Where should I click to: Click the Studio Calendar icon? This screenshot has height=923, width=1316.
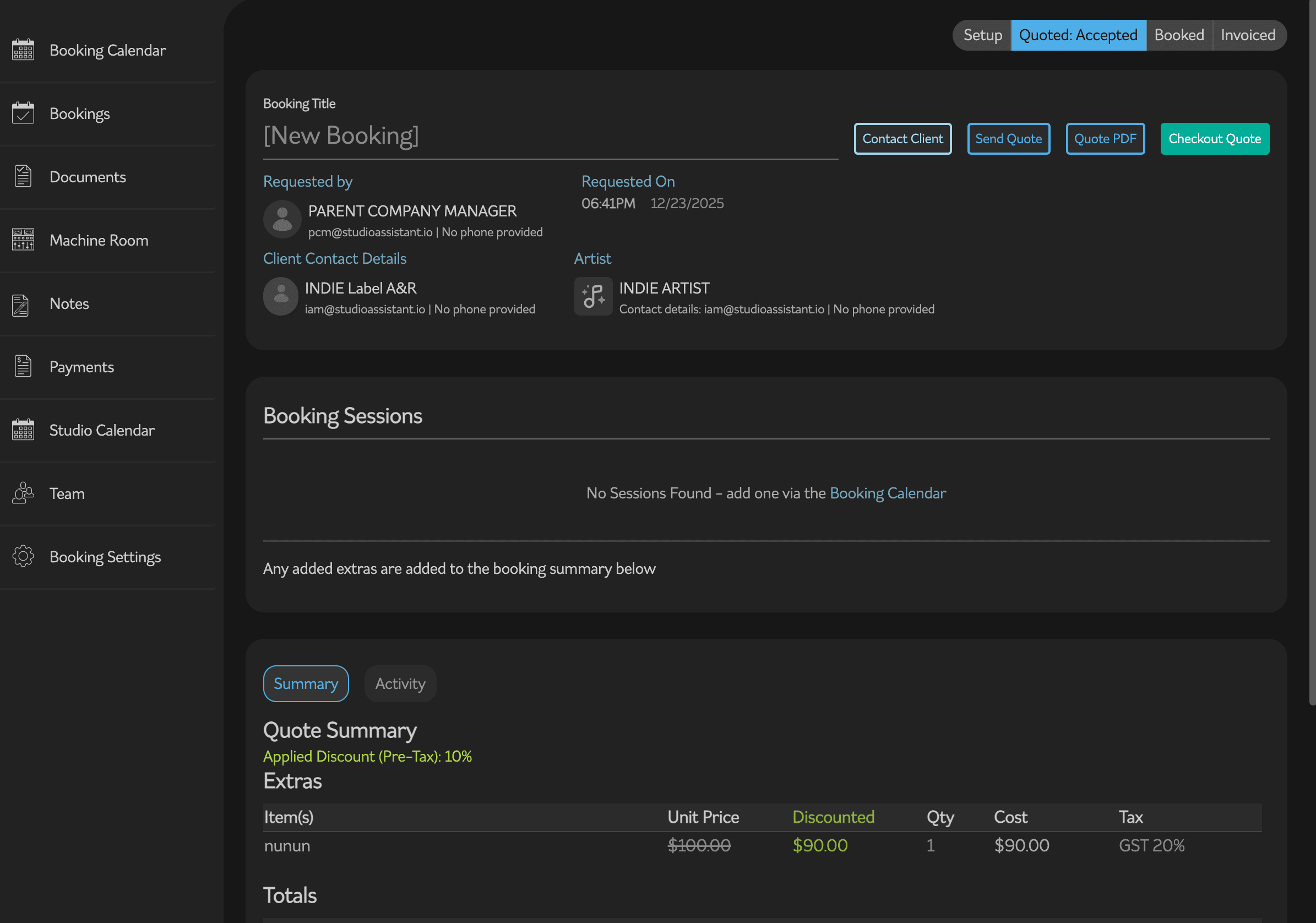[x=23, y=430]
